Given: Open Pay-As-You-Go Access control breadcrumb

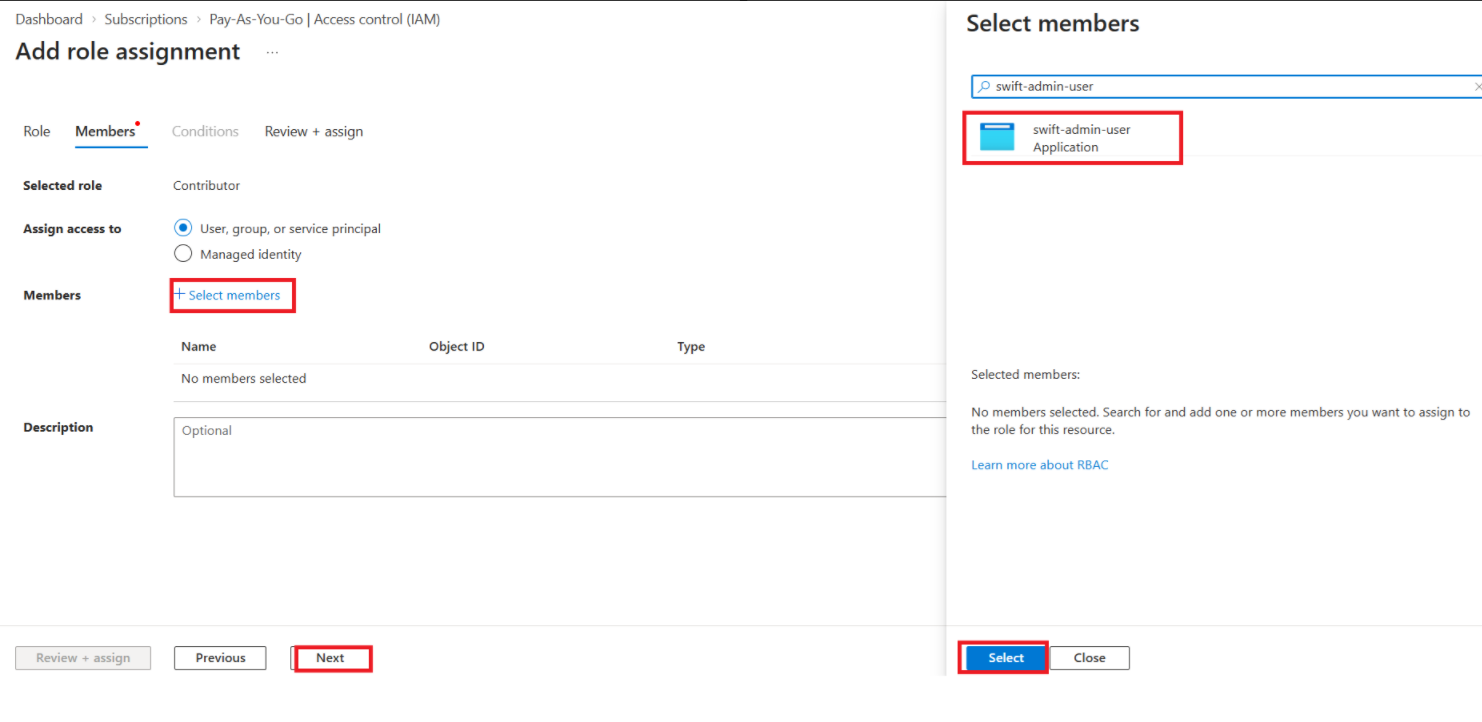Looking at the screenshot, I should click(x=324, y=19).
